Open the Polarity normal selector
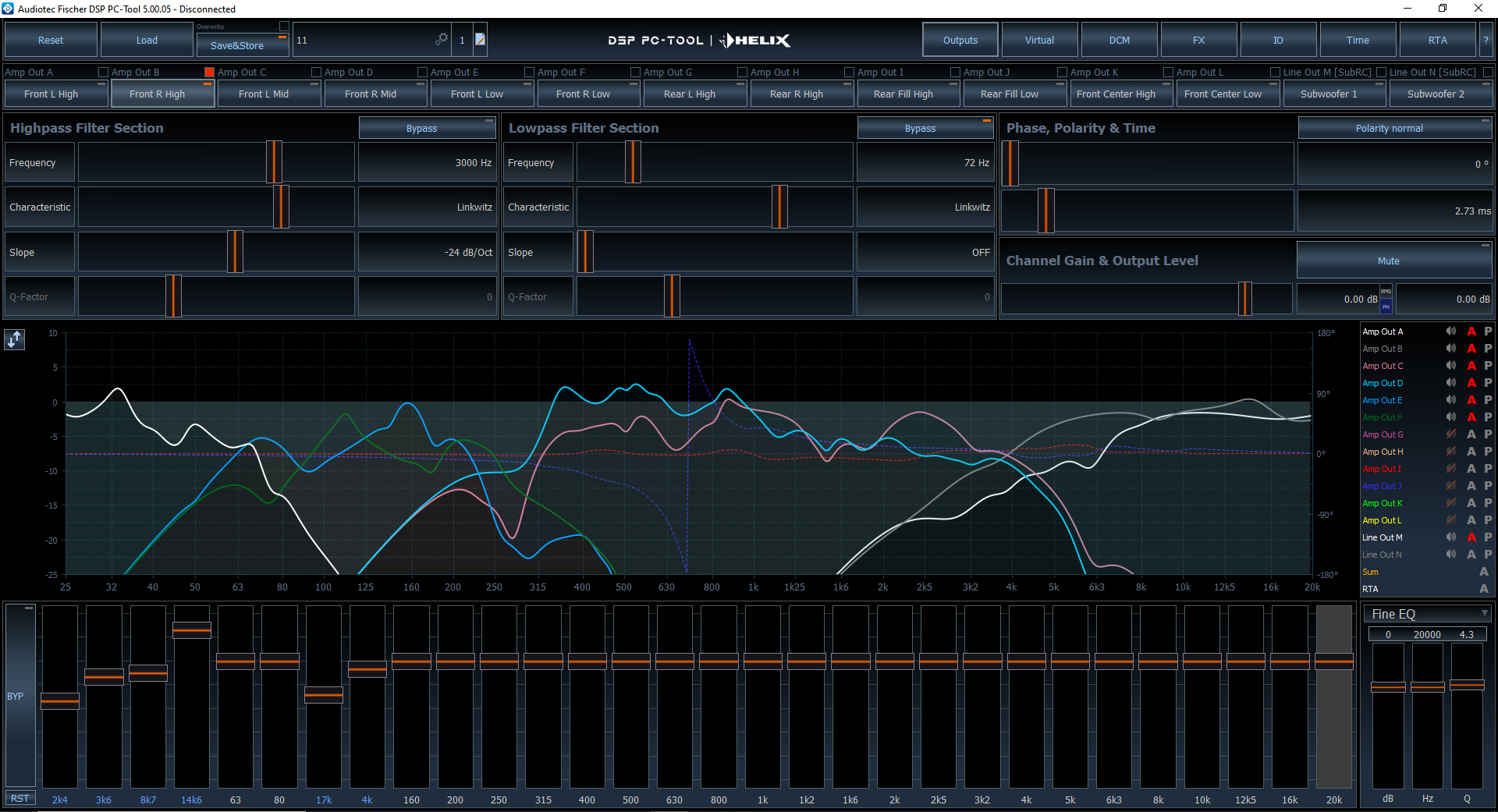This screenshot has width=1498, height=812. 1394,129
